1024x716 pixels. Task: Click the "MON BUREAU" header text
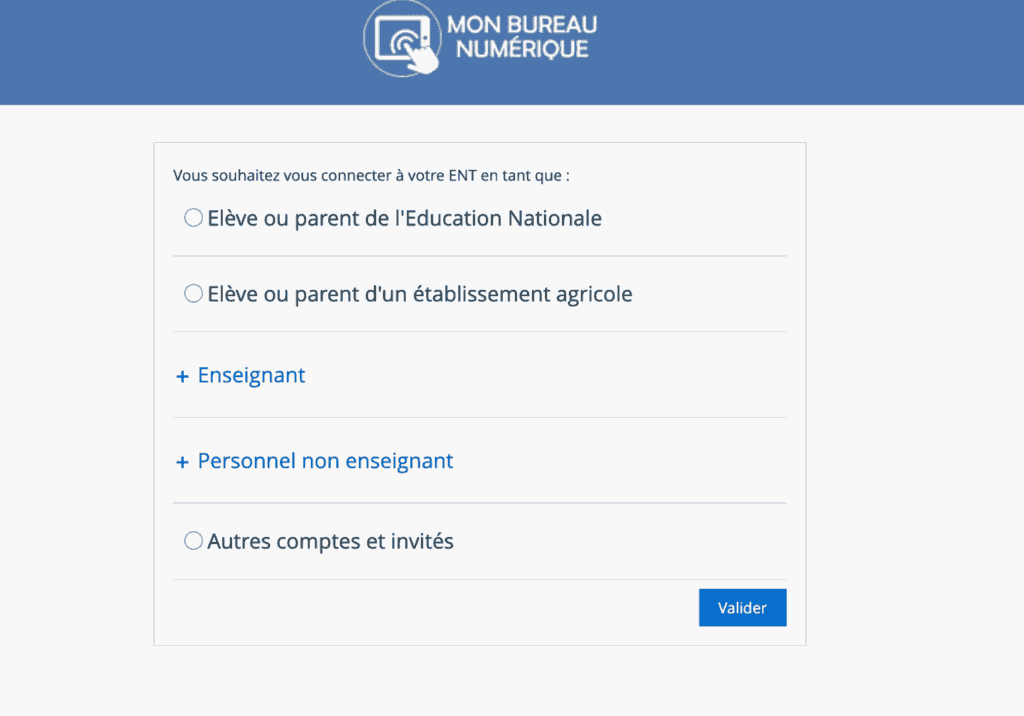tap(522, 25)
